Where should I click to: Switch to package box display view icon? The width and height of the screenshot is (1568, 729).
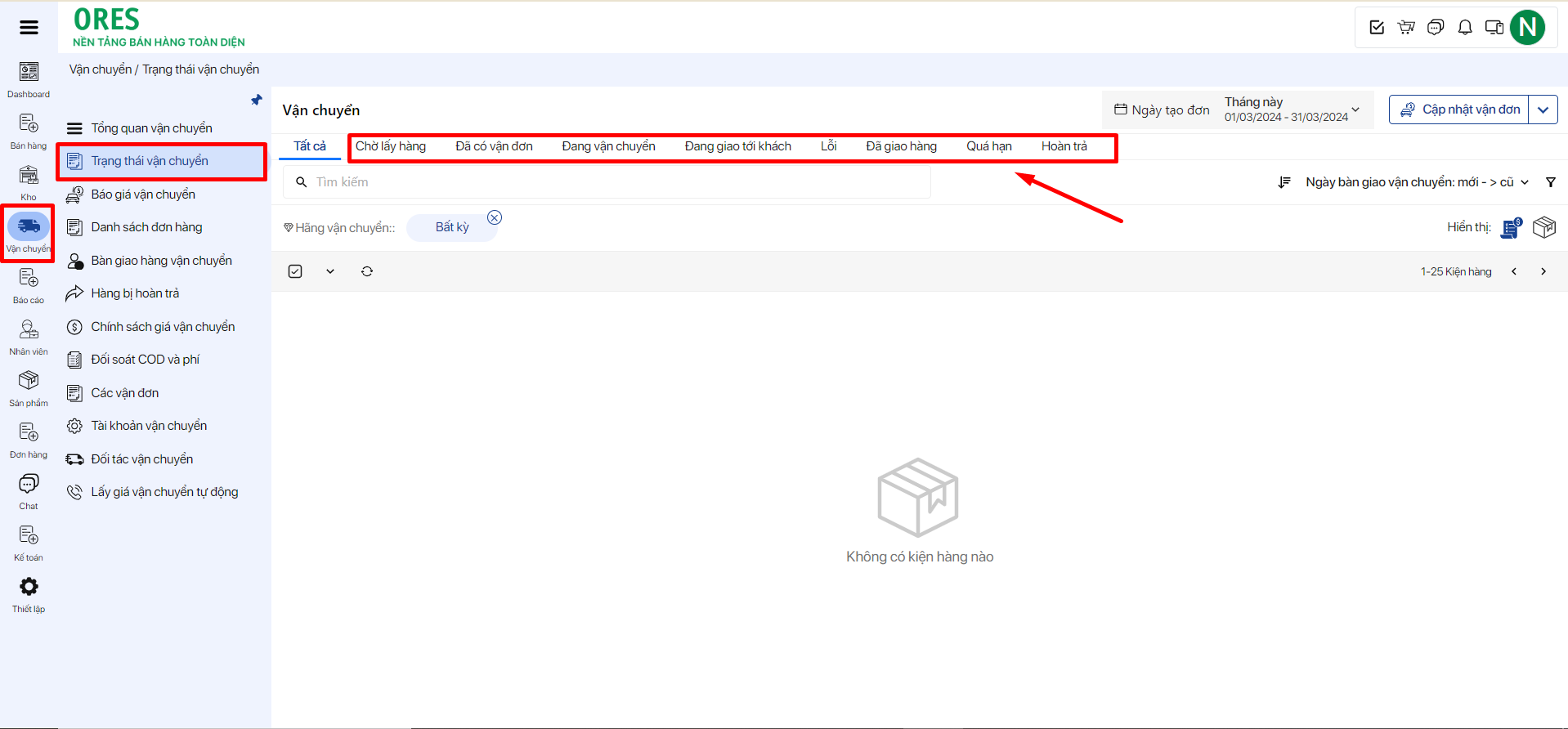(1543, 227)
